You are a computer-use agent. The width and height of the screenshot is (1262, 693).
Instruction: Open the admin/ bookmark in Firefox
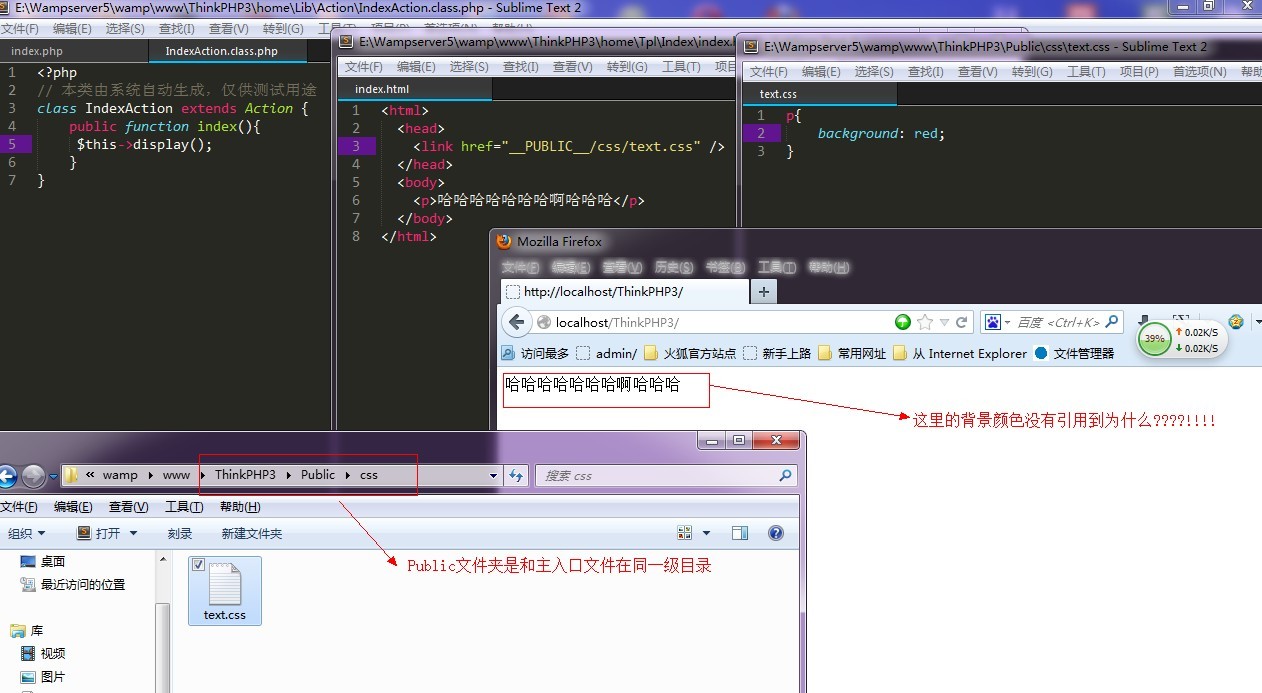click(615, 352)
